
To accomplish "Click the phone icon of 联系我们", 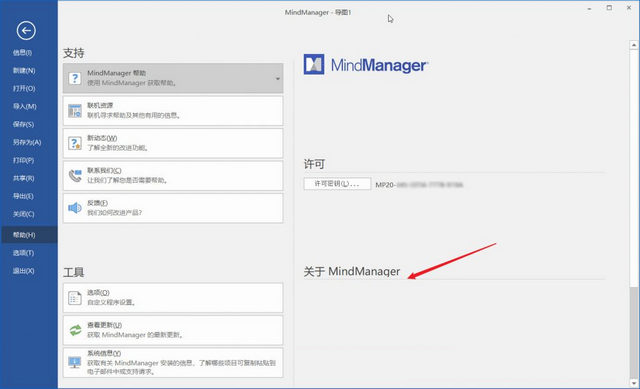I will [75, 176].
